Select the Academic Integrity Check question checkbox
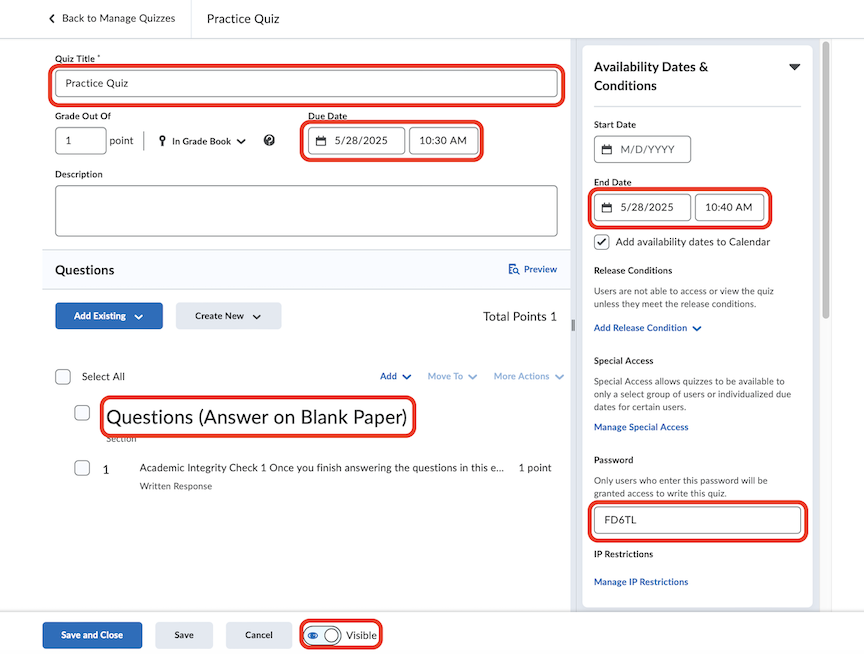864x654 pixels. point(82,468)
